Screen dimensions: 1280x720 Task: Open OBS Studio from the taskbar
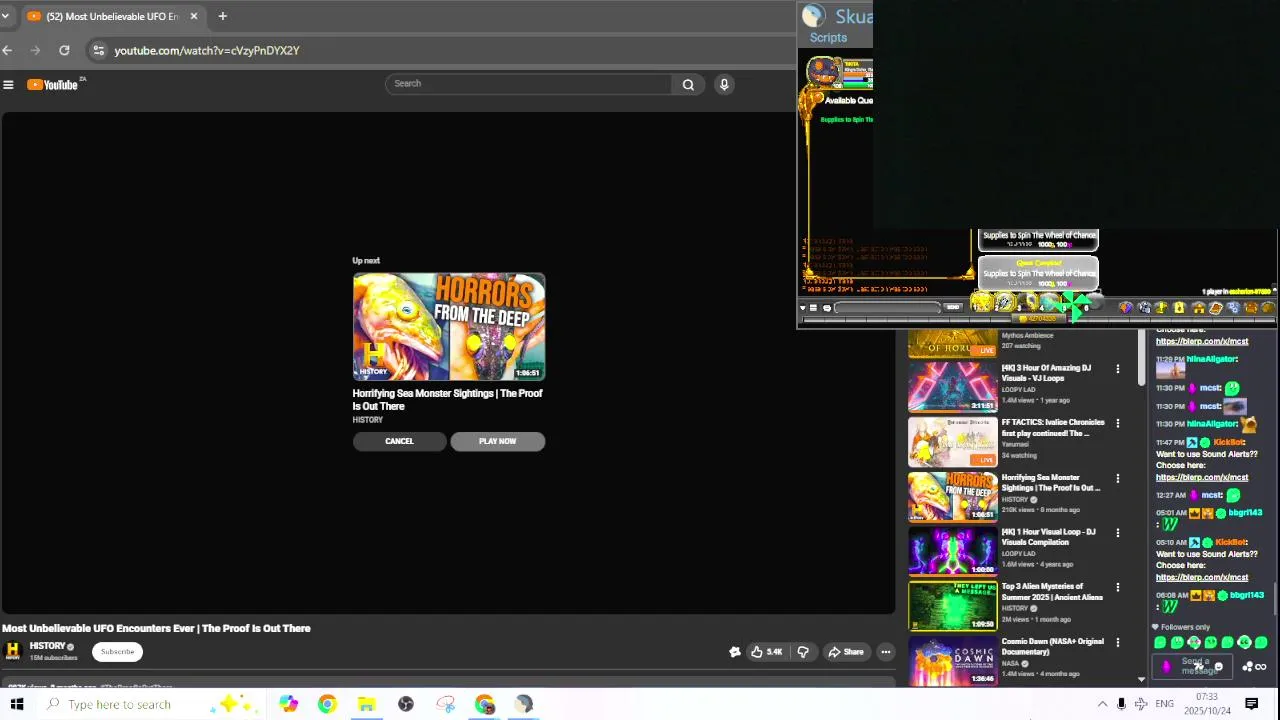coord(405,704)
